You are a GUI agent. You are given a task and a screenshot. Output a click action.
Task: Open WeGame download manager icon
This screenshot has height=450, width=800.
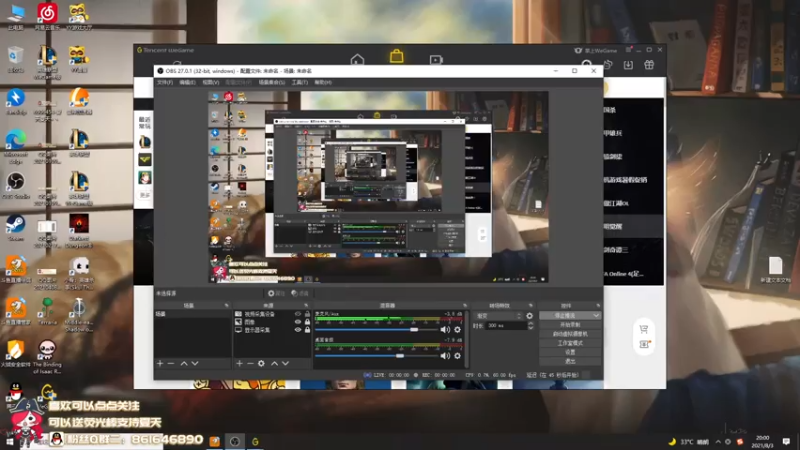628,65
